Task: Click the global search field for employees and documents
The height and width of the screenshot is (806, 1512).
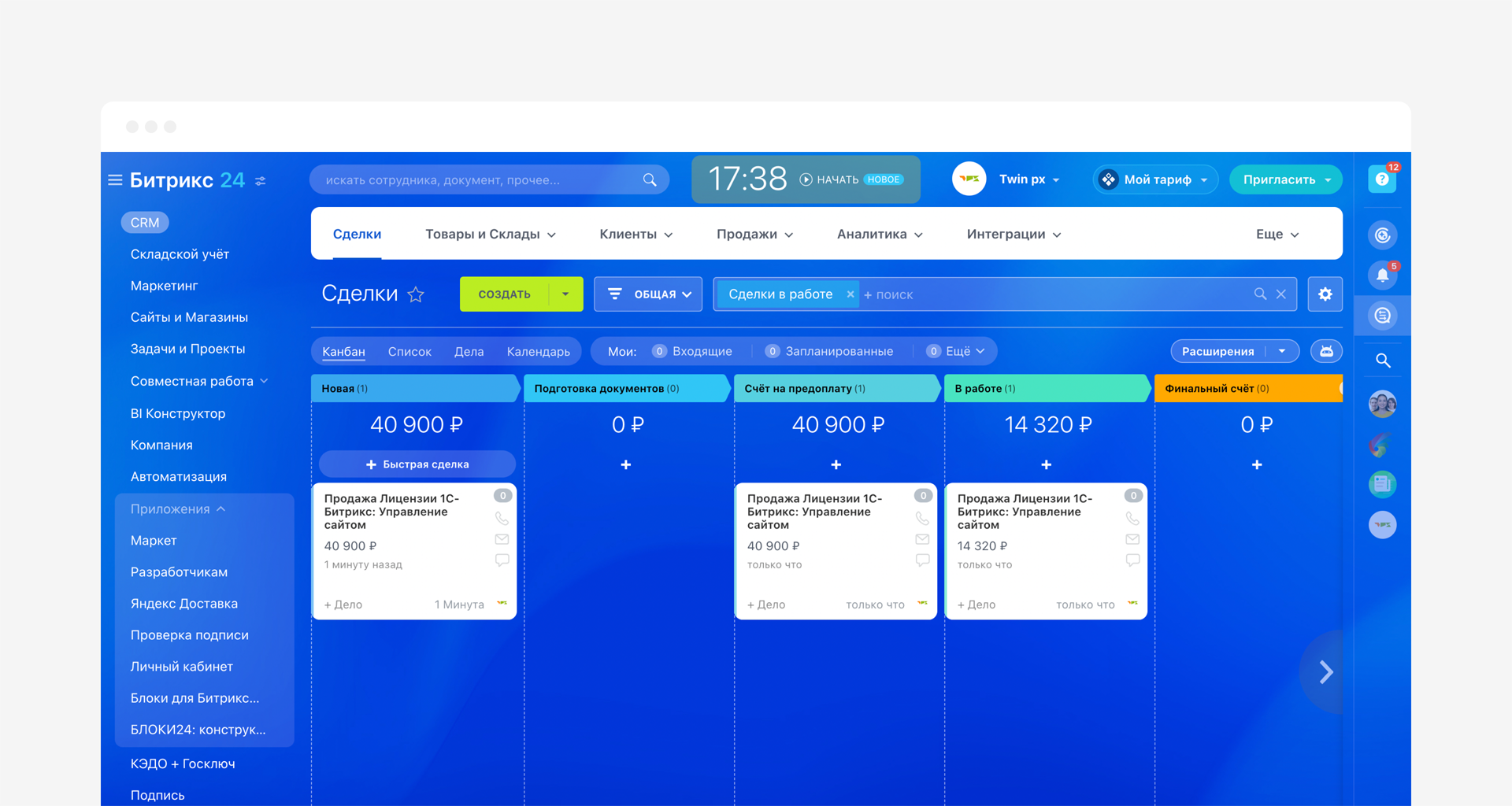Action: point(489,180)
